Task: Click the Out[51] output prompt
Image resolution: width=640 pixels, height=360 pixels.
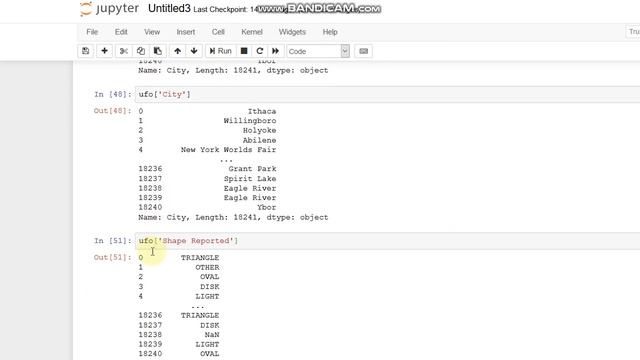Action: click(113, 258)
